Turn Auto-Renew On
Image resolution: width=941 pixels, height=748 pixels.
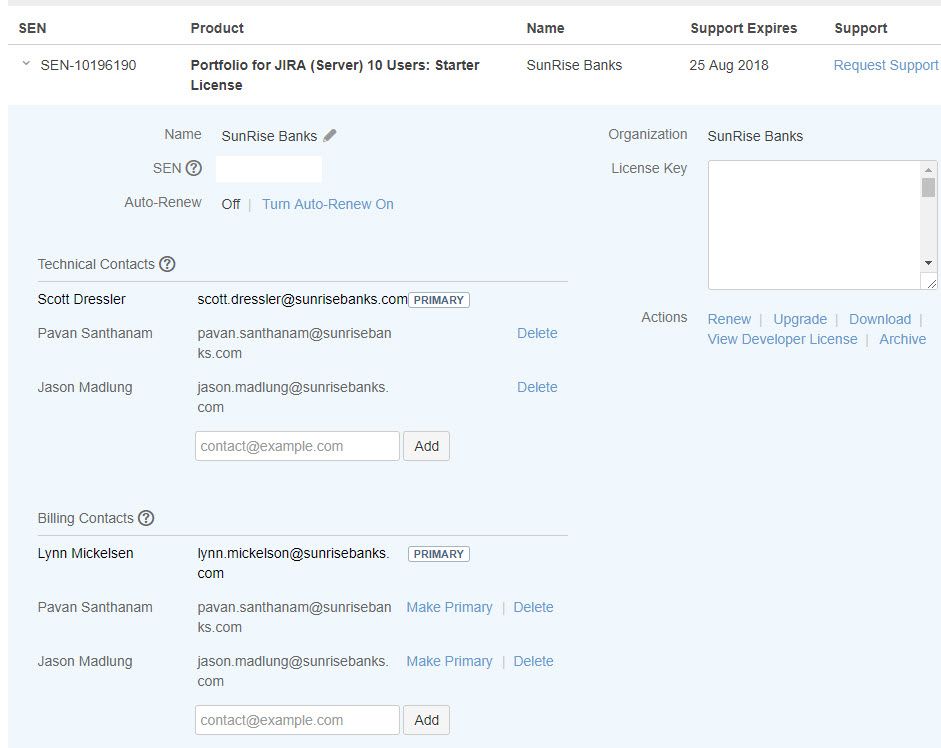coord(328,204)
